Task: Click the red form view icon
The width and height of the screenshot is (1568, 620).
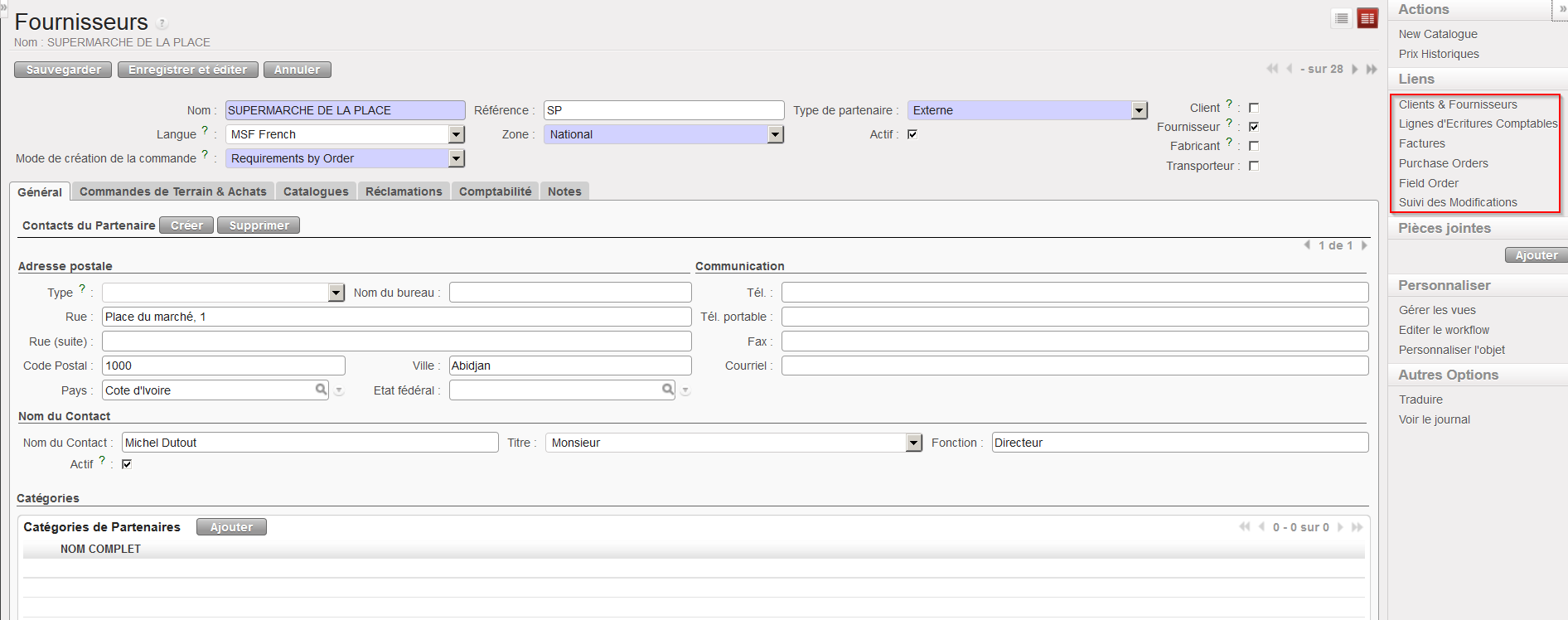Action: pos(1367,18)
